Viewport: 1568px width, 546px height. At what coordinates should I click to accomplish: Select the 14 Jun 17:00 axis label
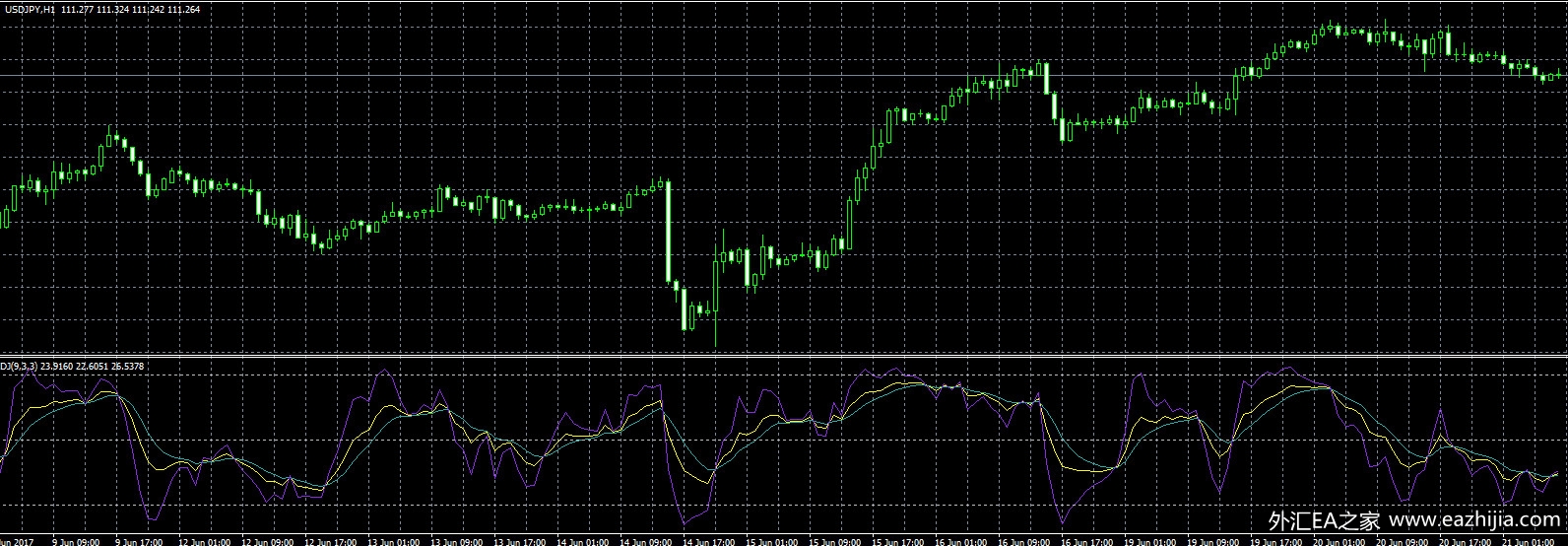(x=707, y=541)
